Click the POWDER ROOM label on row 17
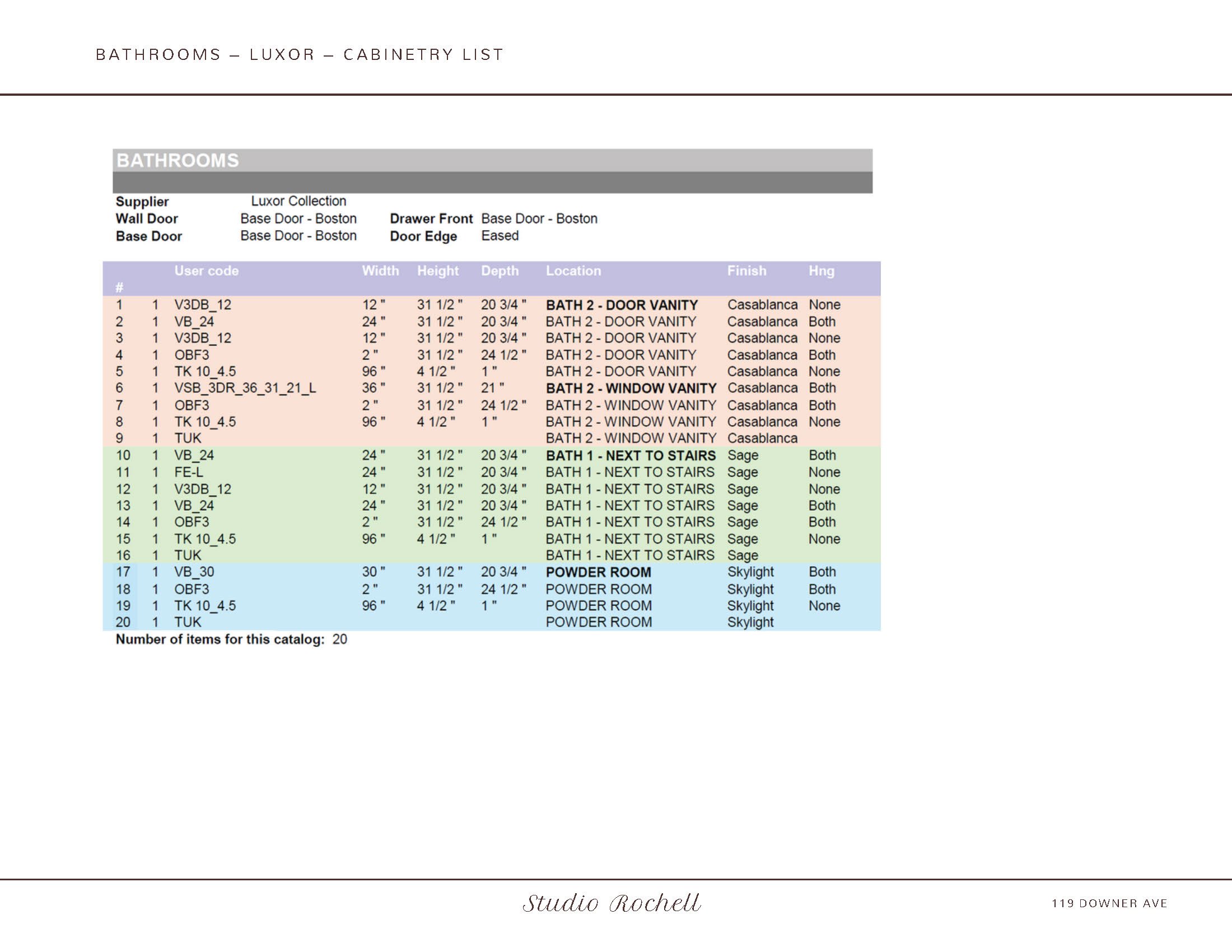 pos(598,572)
